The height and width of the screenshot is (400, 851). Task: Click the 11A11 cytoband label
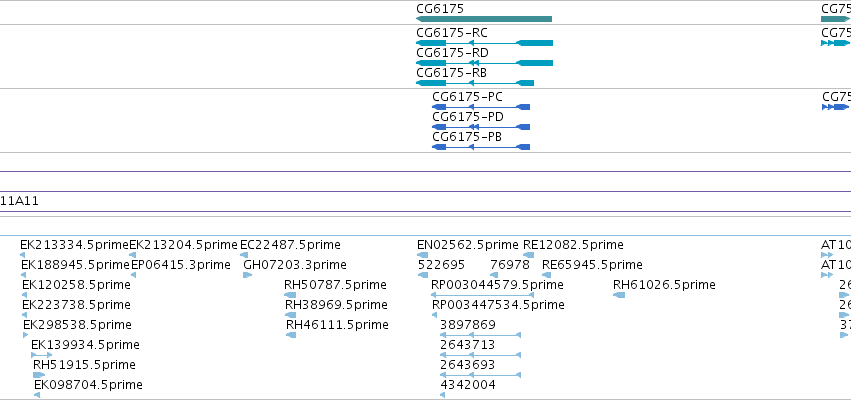click(x=20, y=201)
